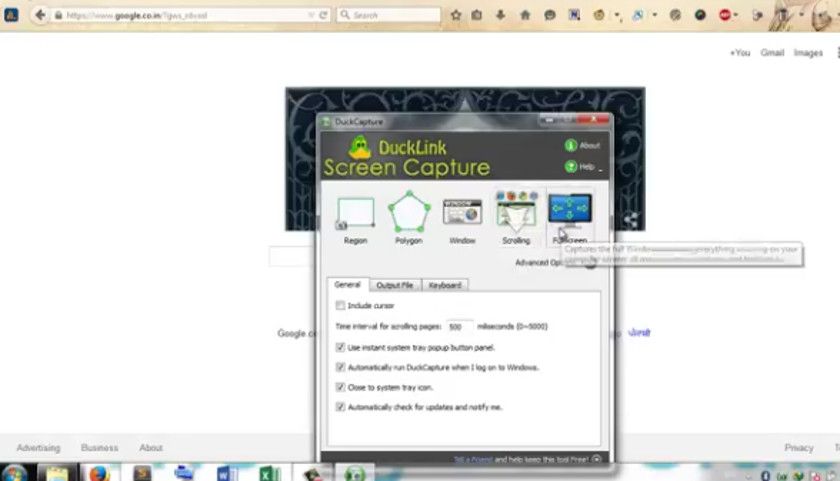
Task: Disable Close to system tray icon option
Action: click(340, 387)
